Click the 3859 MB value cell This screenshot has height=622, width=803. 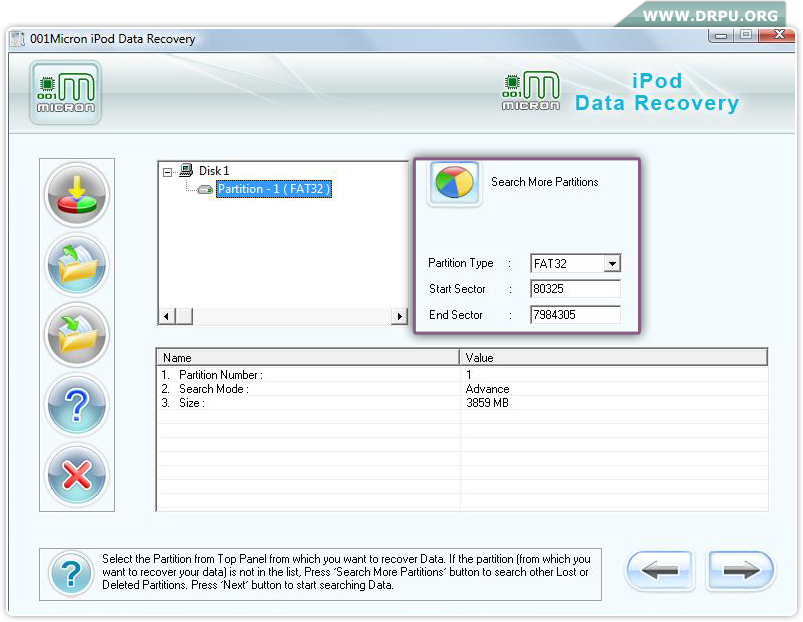coord(488,403)
